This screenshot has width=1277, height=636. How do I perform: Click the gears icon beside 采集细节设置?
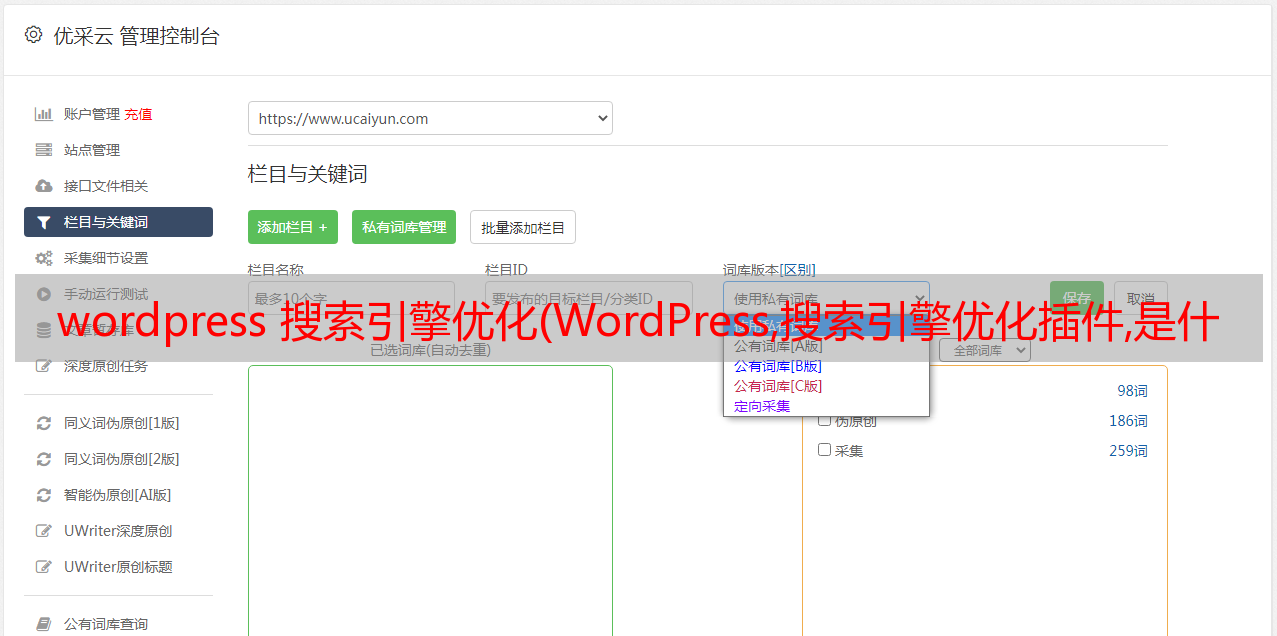pyautogui.click(x=43, y=258)
